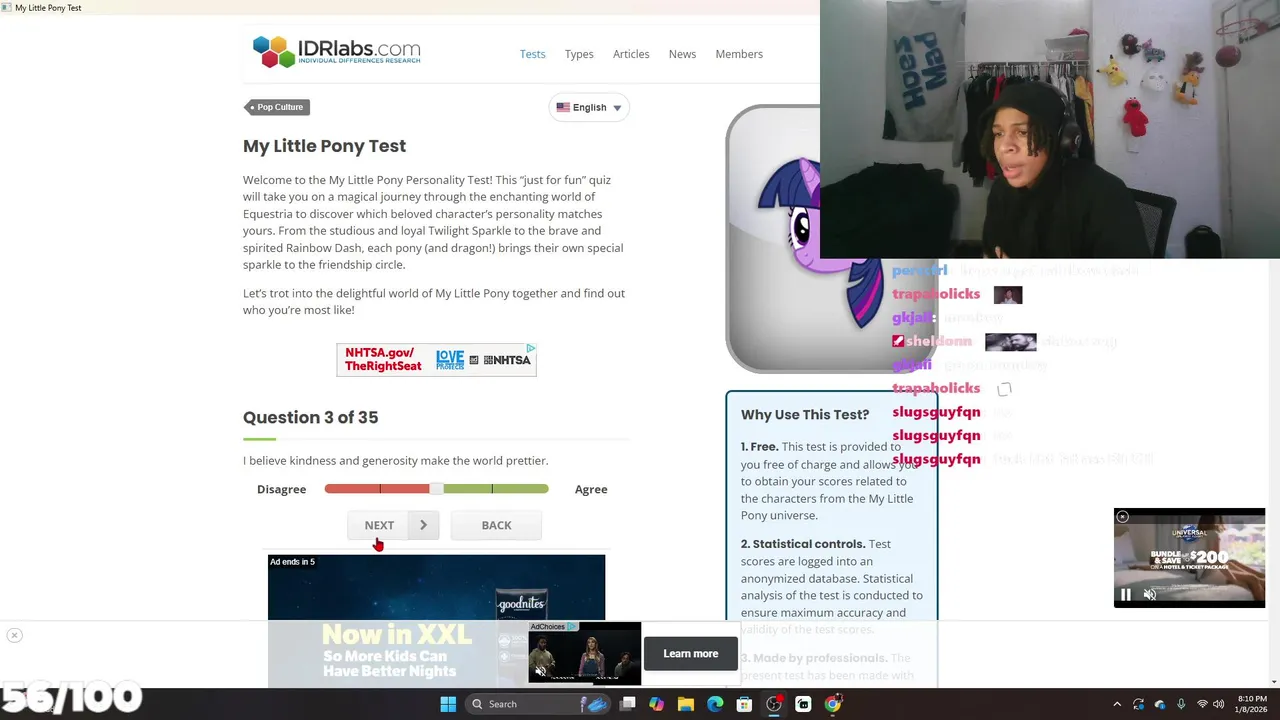Click the Windows Start button

tap(448, 704)
